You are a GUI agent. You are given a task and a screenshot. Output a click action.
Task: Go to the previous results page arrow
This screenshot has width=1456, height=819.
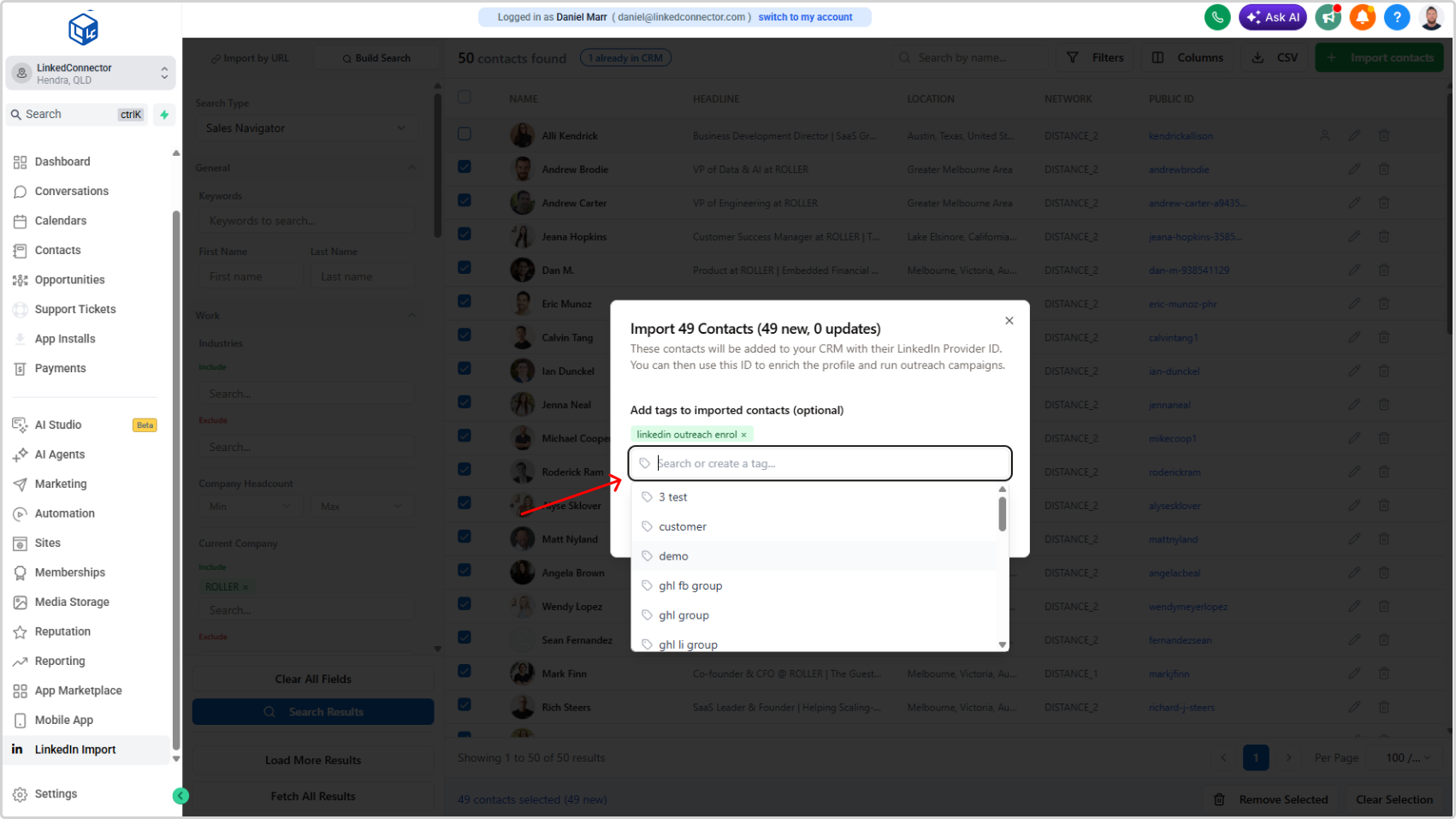tap(1223, 757)
